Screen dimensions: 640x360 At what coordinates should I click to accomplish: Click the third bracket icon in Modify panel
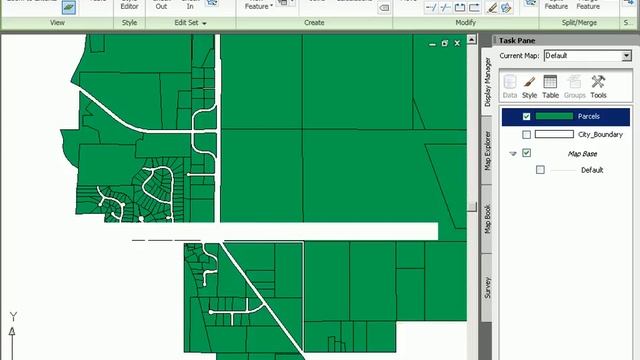(460, 7)
